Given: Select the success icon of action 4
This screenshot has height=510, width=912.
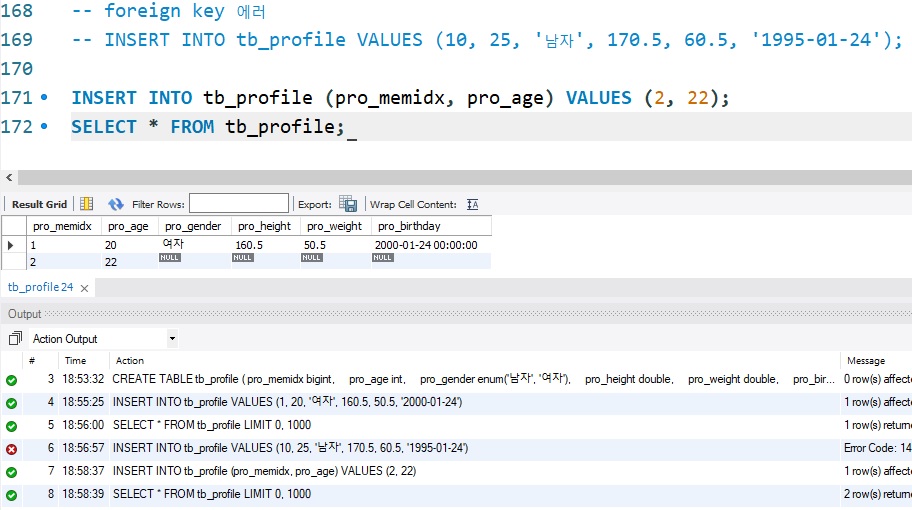Looking at the screenshot, I should click(11, 403).
